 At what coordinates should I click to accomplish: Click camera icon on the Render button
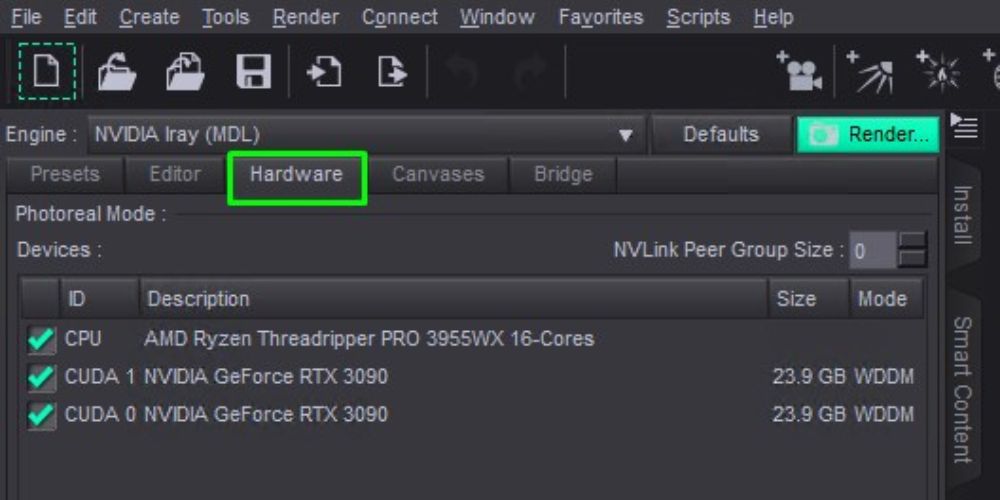click(x=822, y=135)
